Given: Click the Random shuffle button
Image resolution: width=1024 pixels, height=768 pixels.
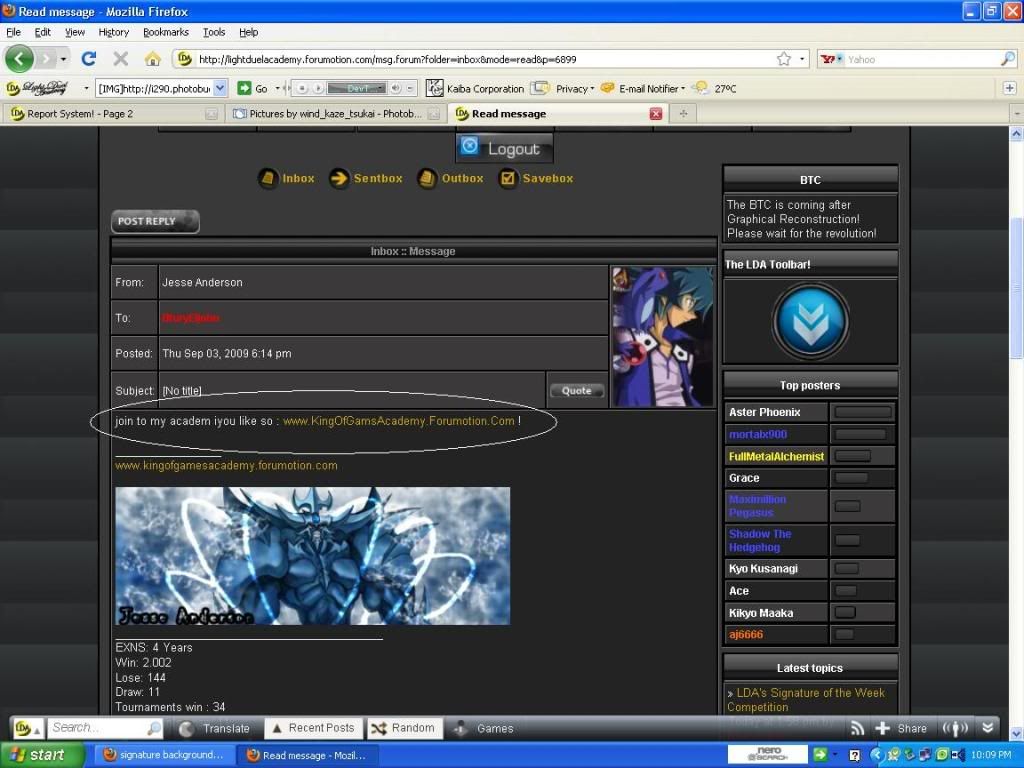Looking at the screenshot, I should (x=404, y=728).
